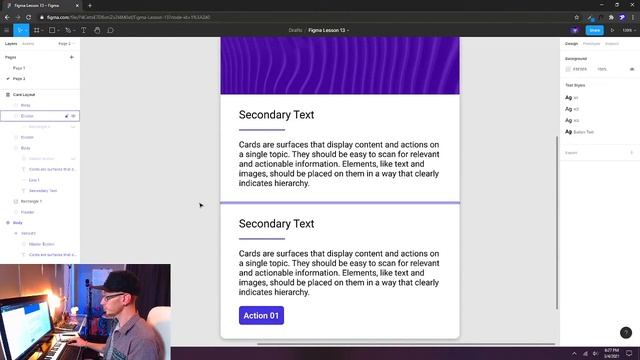Click the Drafts breadcrumb link

click(295, 30)
